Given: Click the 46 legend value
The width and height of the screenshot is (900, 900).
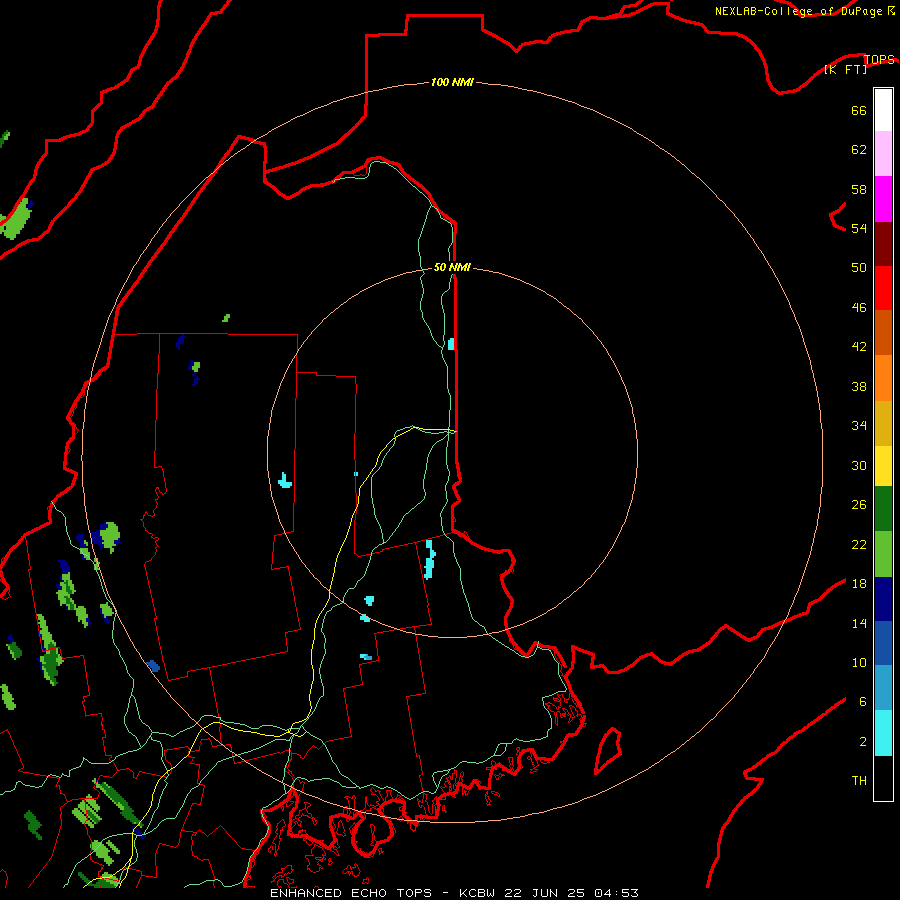Looking at the screenshot, I should click(x=859, y=308).
